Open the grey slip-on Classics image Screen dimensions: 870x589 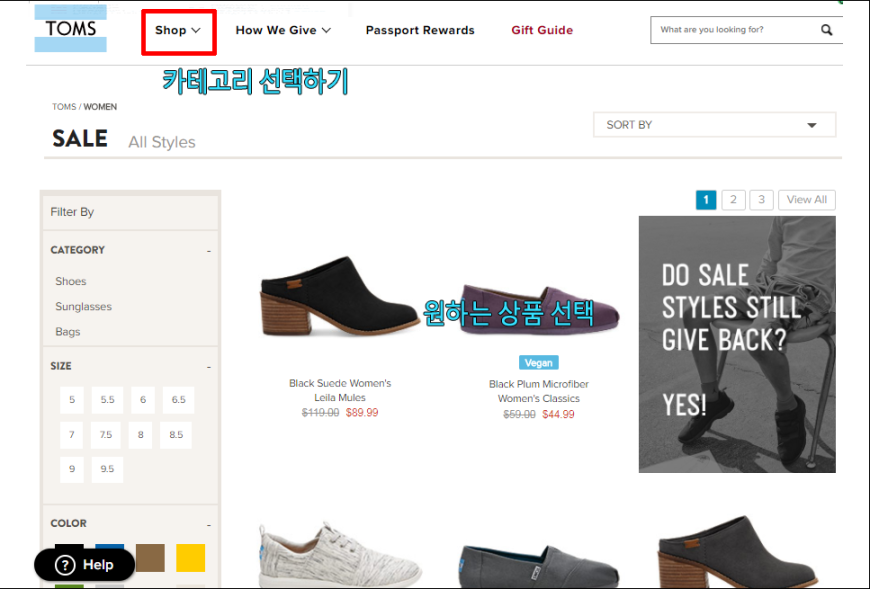pos(539,566)
